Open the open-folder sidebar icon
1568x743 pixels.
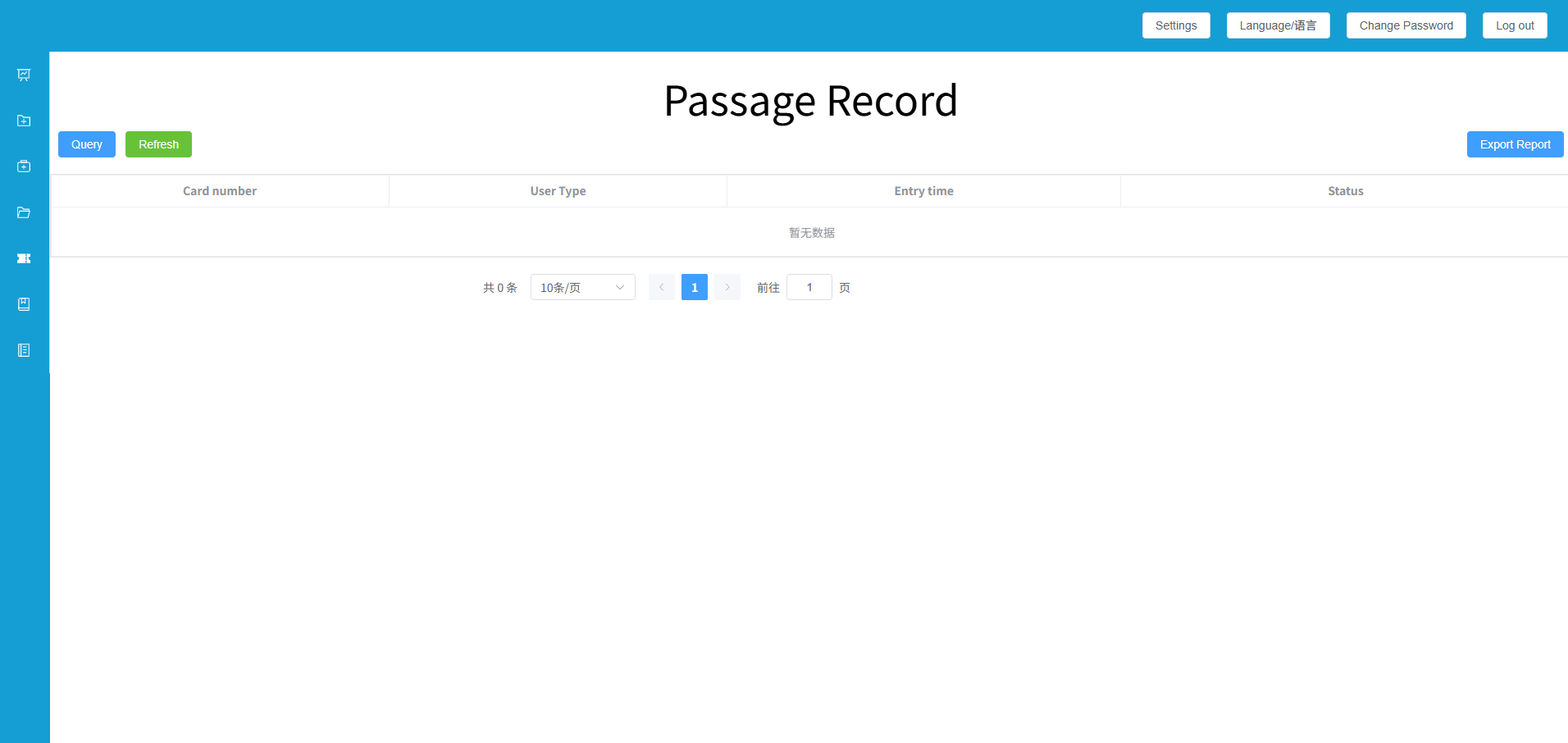coord(24,212)
